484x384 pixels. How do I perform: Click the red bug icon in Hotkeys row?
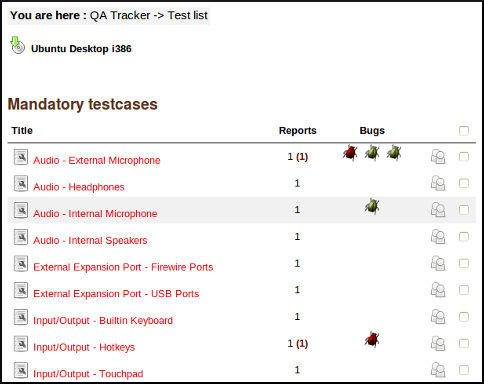click(x=372, y=340)
